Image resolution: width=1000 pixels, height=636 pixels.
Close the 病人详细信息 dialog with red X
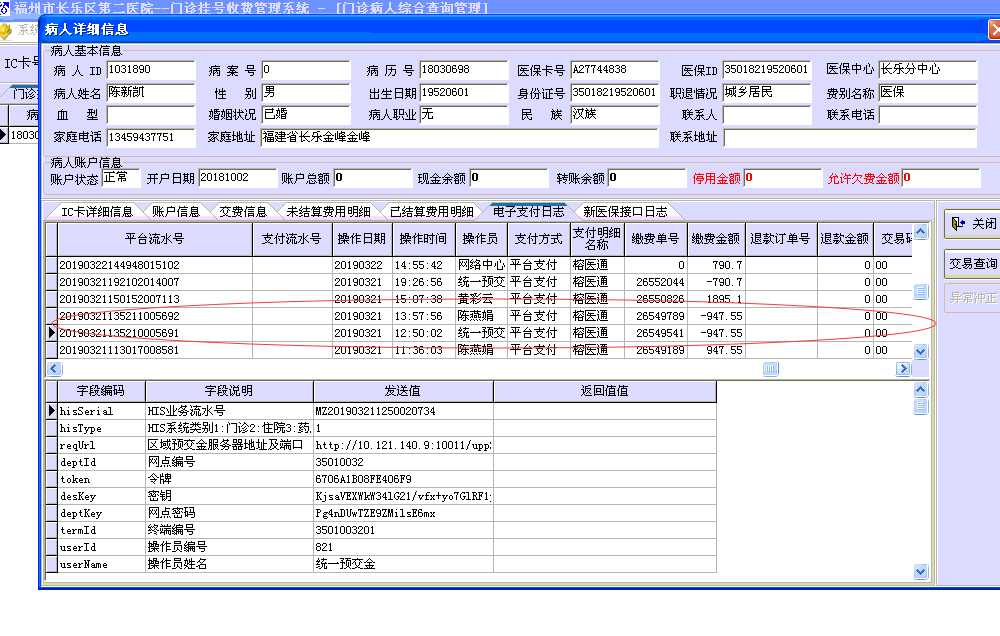click(x=994, y=29)
